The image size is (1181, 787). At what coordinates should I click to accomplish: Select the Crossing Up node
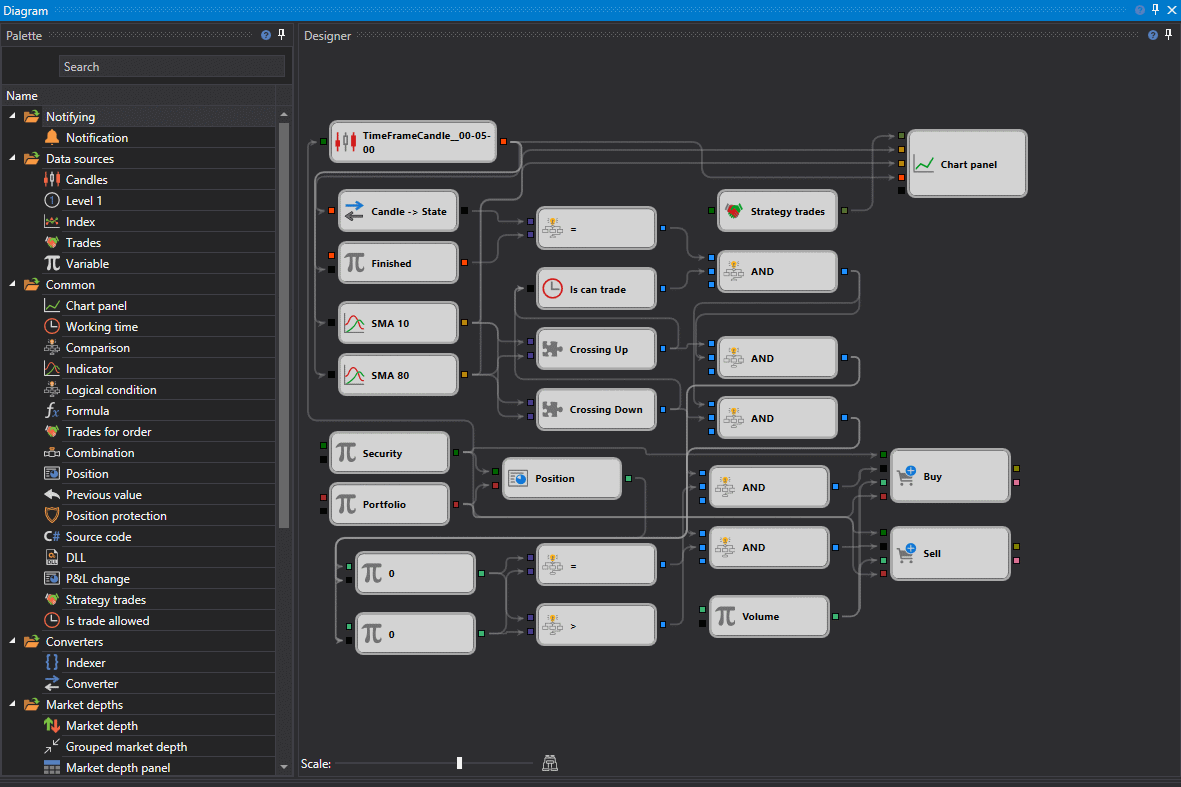coord(597,349)
